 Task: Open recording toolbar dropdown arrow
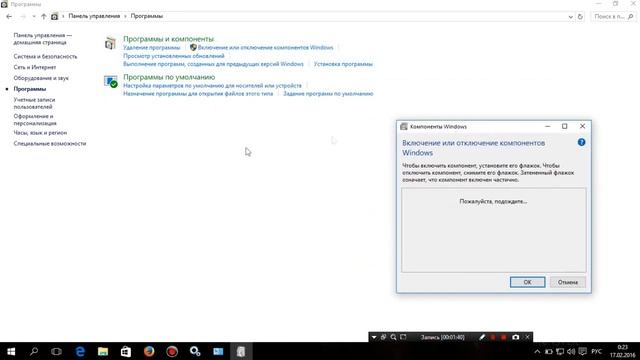[374, 337]
